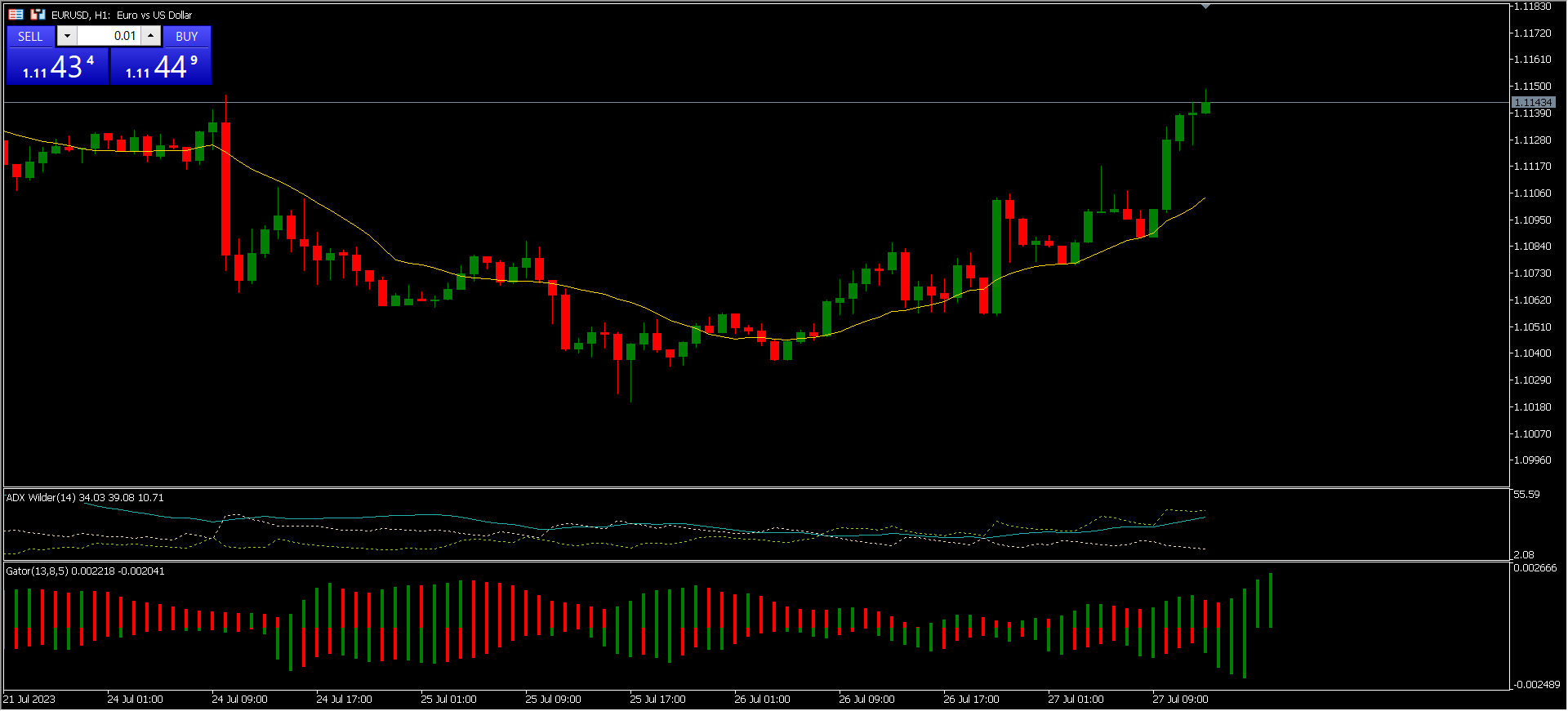This screenshot has height=711, width=1568.
Task: Click the SELL button
Action: tap(30, 37)
